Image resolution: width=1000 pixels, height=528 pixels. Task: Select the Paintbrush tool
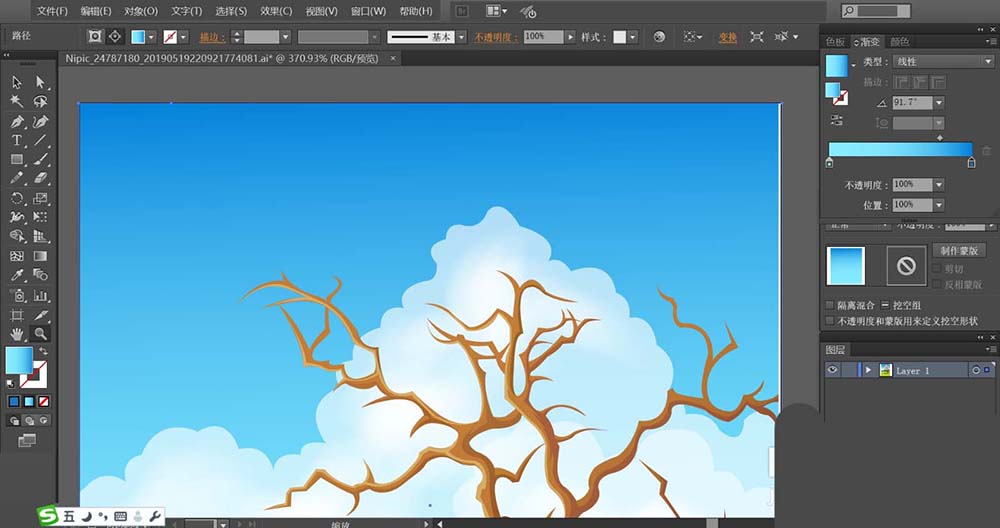[40, 159]
